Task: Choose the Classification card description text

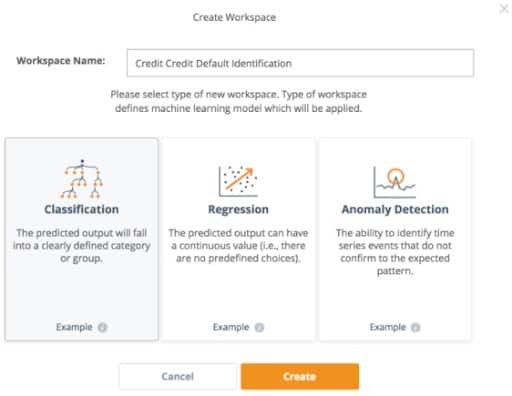Action: (82, 246)
